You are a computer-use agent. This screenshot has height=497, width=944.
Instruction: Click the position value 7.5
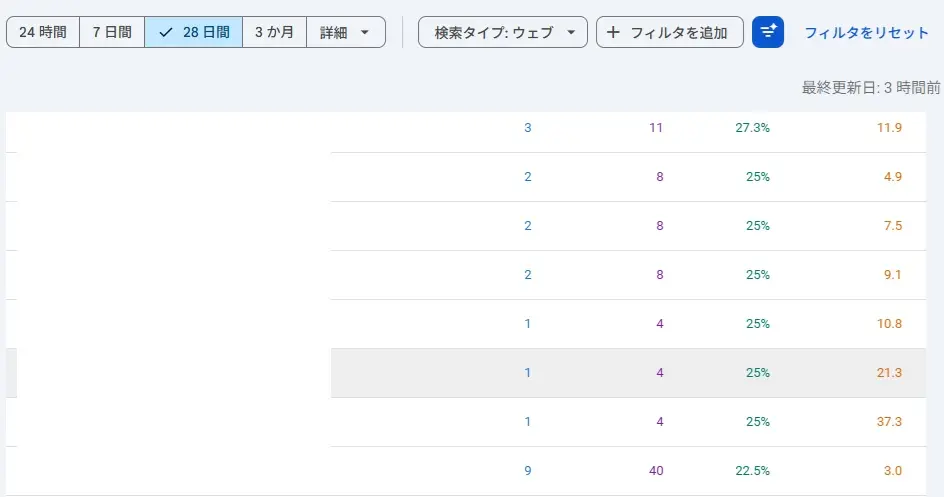point(893,226)
